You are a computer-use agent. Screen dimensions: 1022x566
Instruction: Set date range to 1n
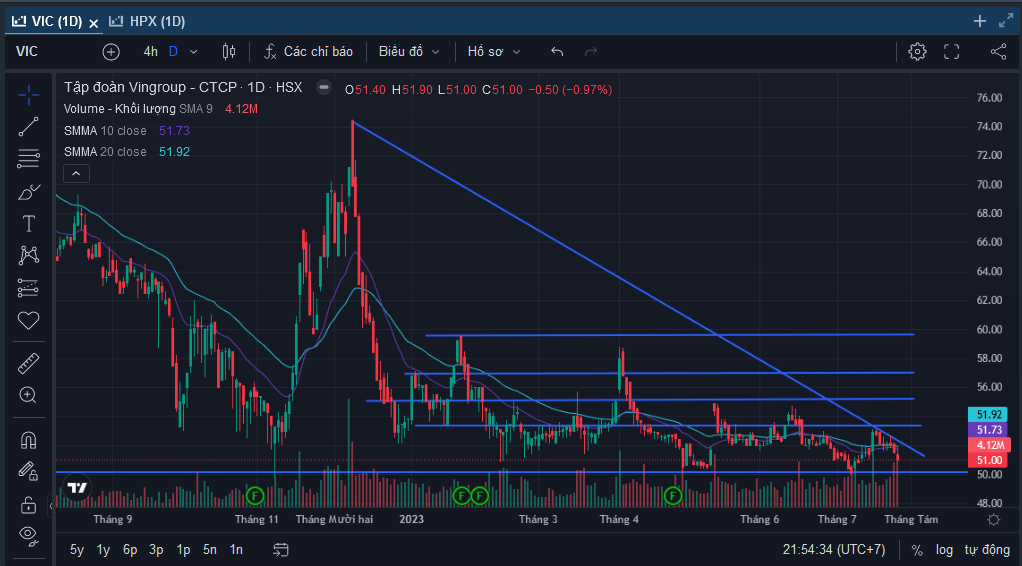tap(236, 550)
